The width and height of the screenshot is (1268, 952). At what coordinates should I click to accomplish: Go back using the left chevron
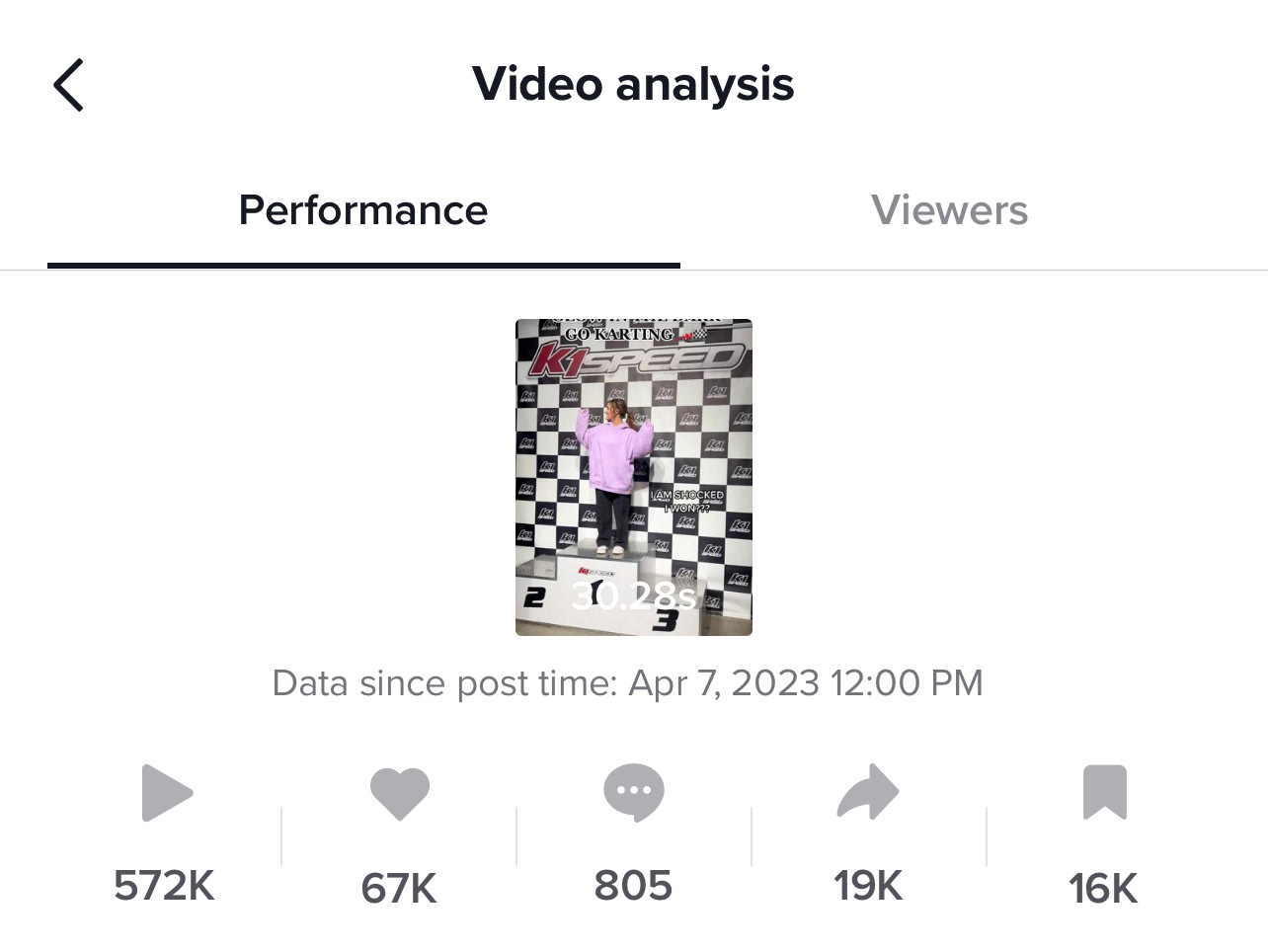pos(68,85)
